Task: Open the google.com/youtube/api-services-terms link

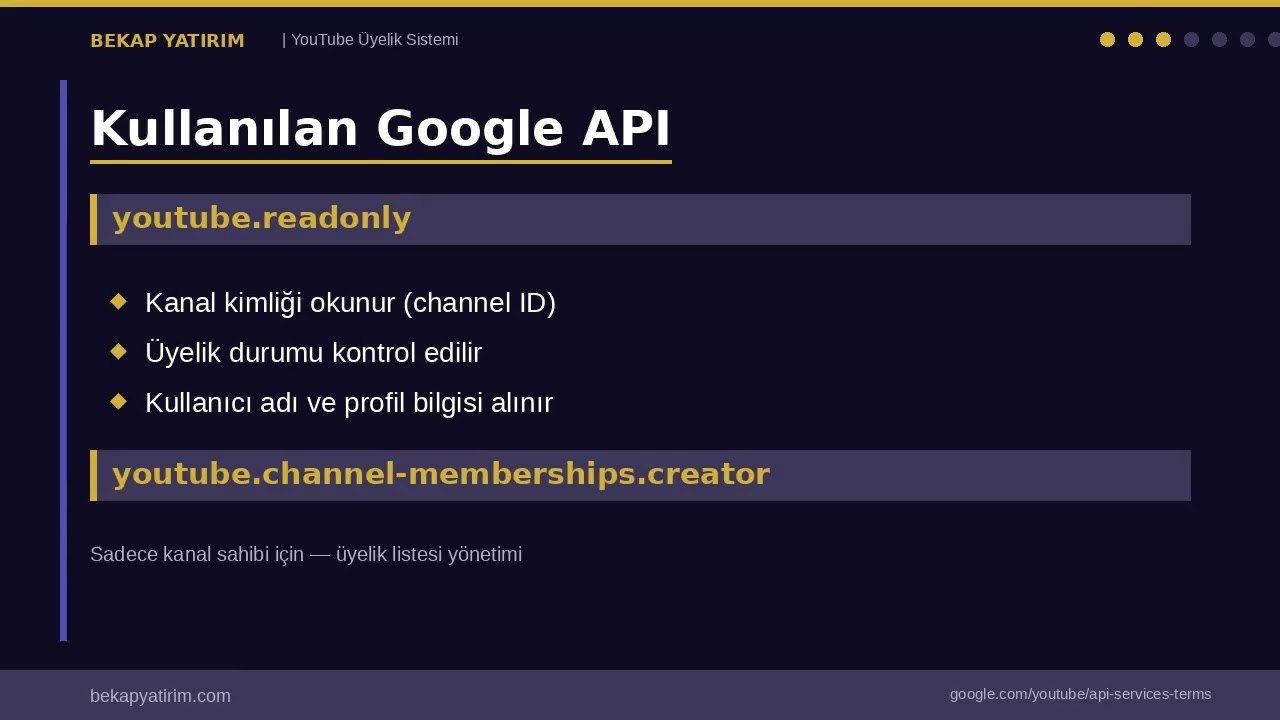Action: tap(1080, 694)
